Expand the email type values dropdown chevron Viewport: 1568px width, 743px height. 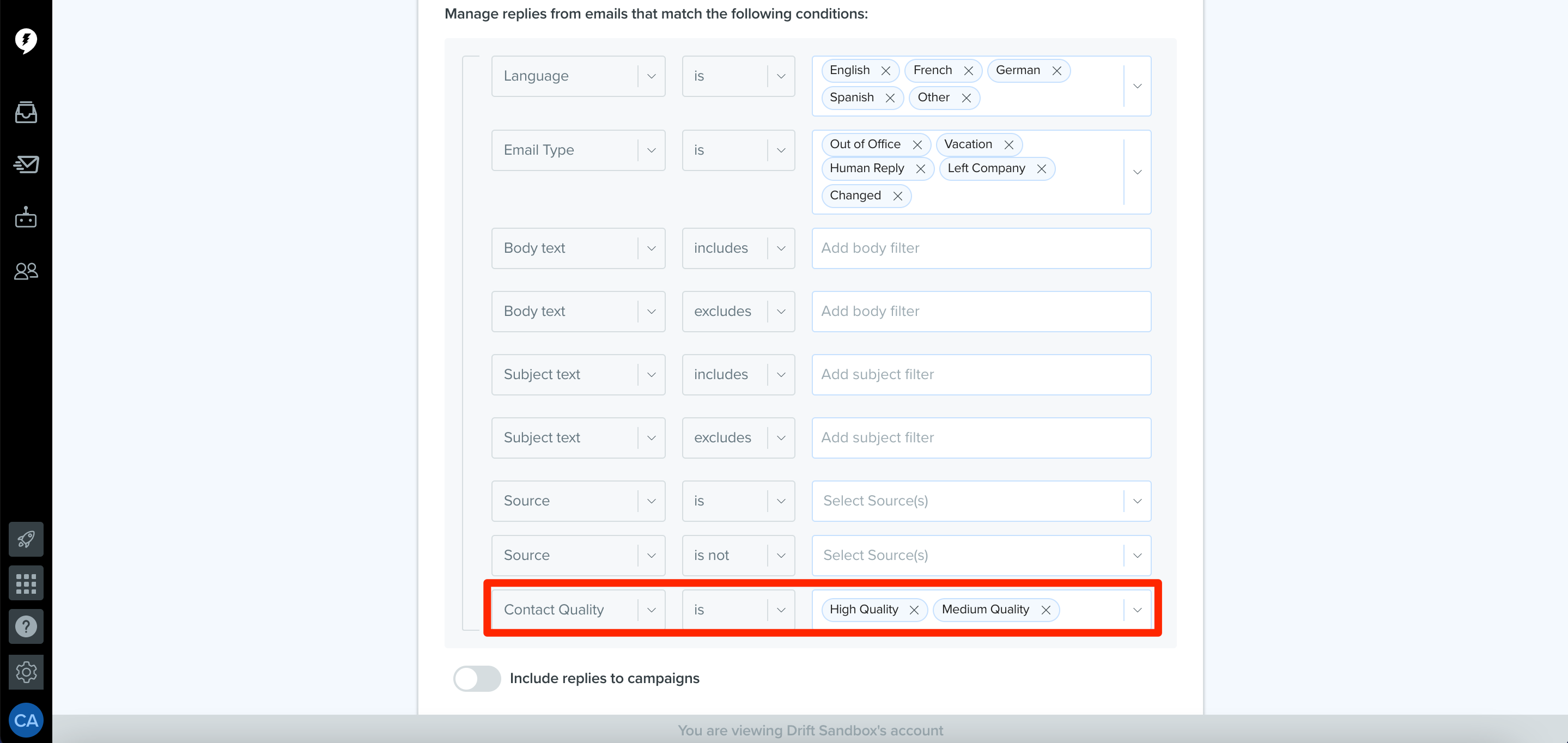(x=1137, y=172)
